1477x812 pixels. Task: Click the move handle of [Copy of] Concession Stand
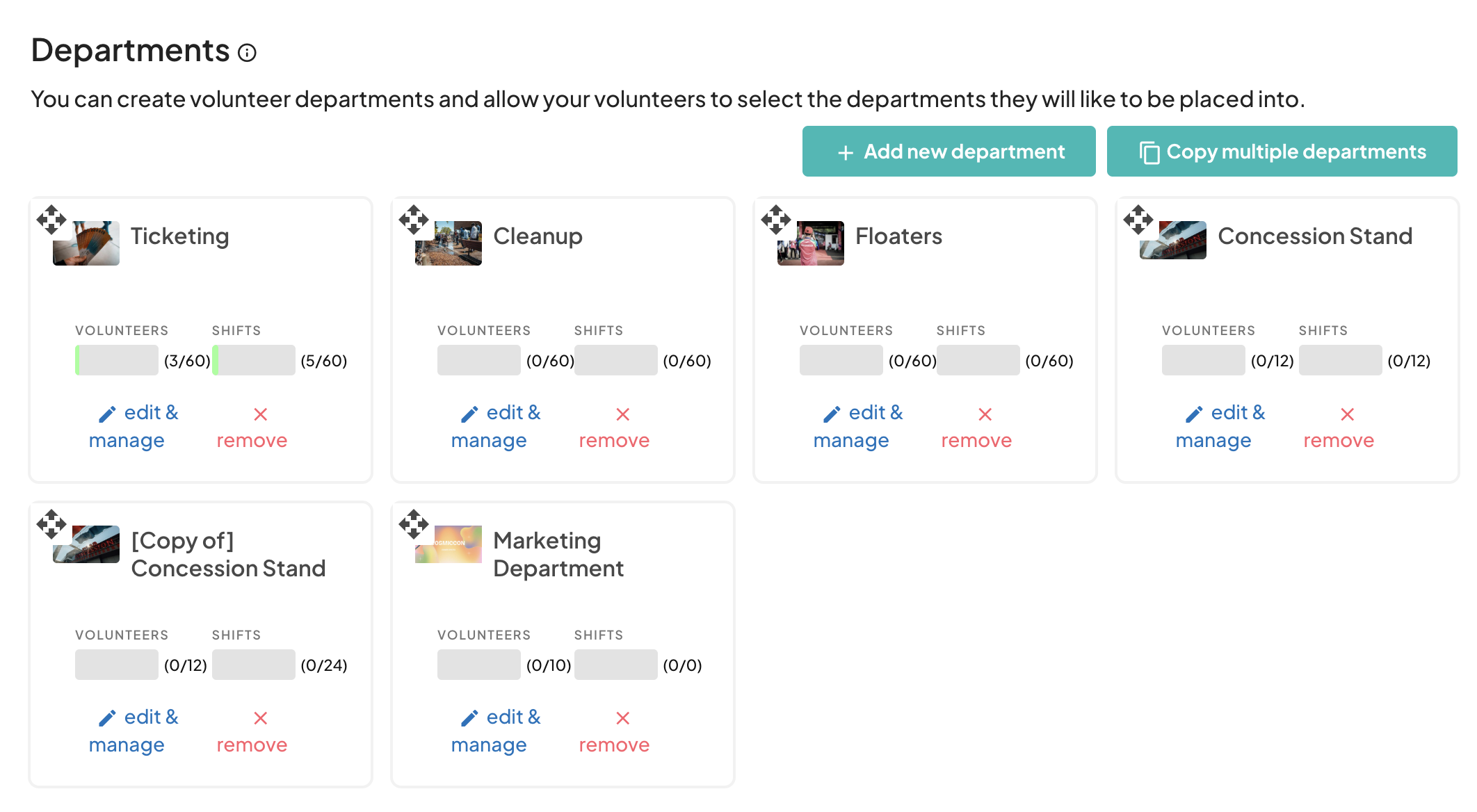[51, 524]
